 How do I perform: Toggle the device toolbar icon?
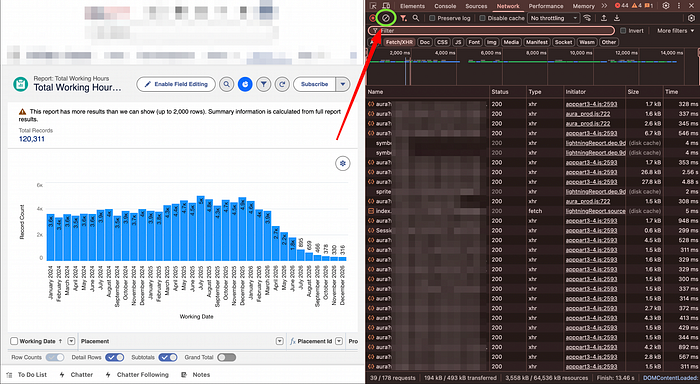(386, 6)
